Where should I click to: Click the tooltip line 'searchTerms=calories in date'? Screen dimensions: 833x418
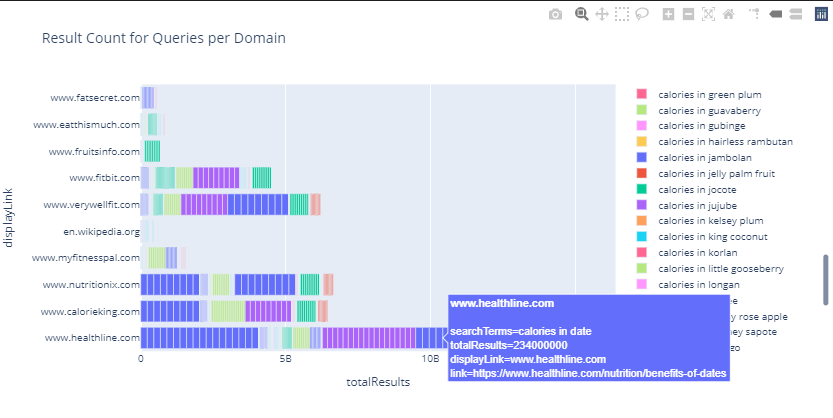(521, 331)
